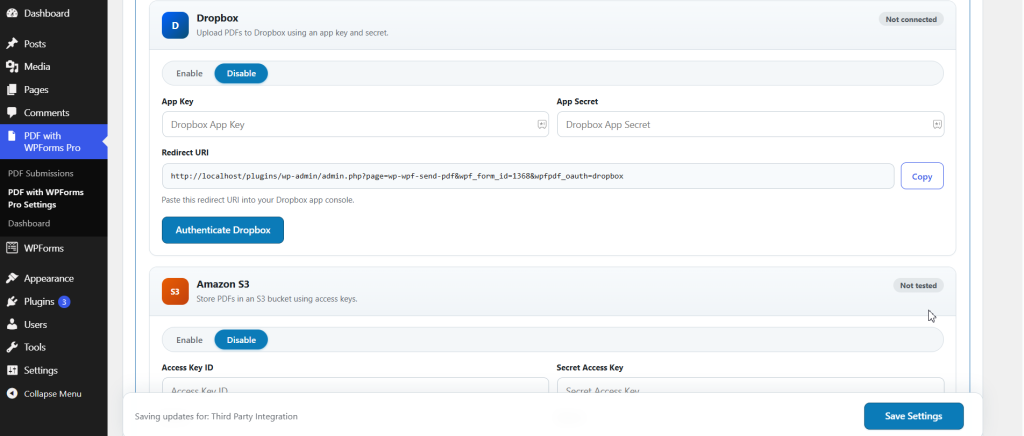Click the Dropbox App Key input field
This screenshot has height=436, width=1024.
355,124
